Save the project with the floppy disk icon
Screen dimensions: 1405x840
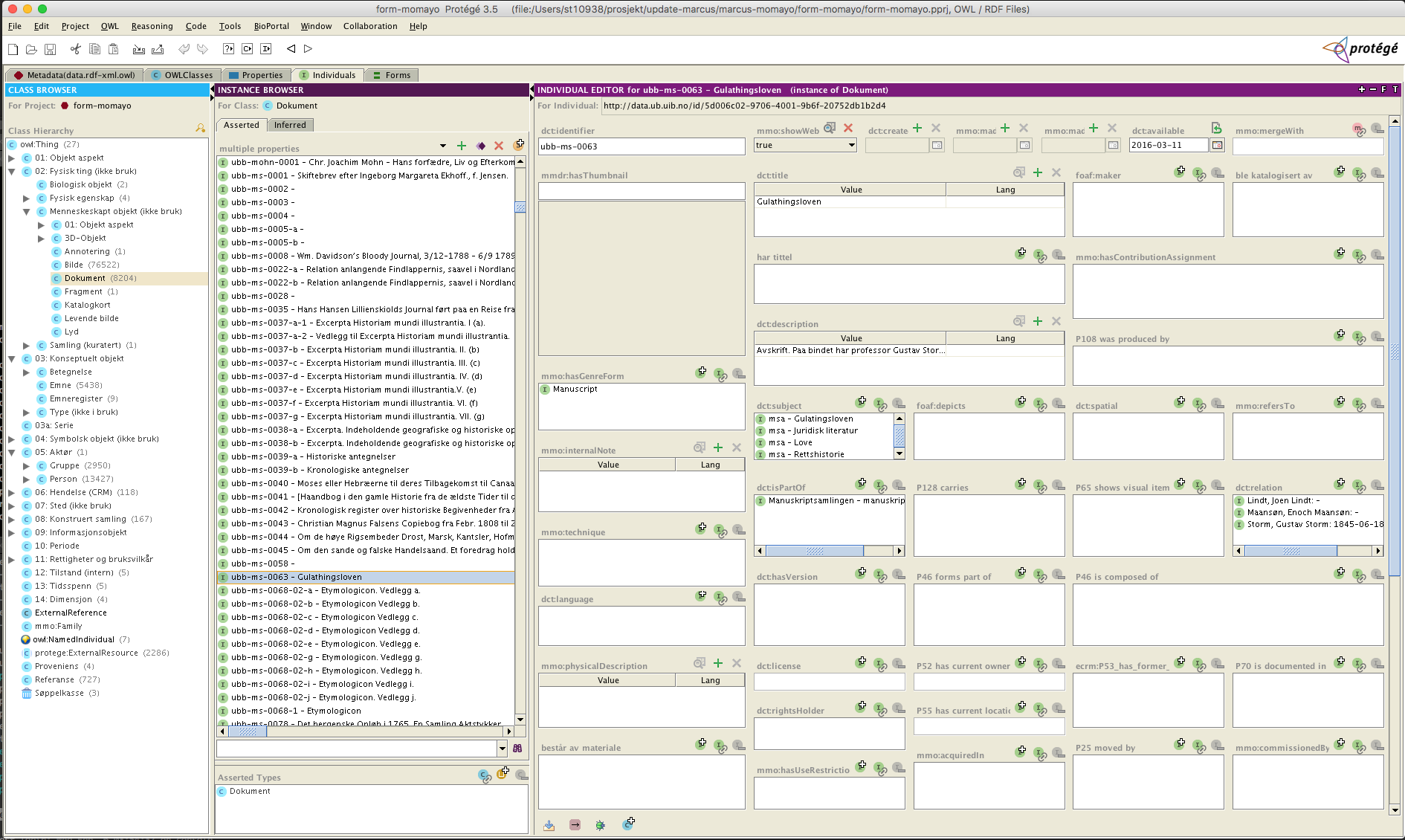[x=51, y=49]
